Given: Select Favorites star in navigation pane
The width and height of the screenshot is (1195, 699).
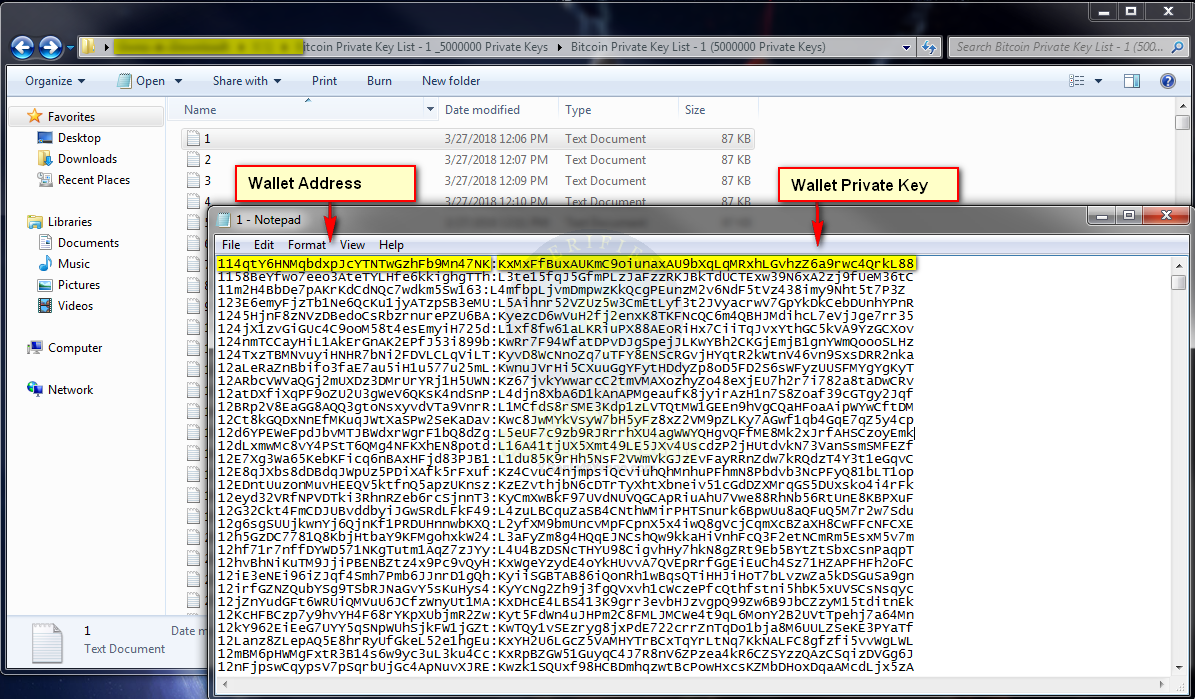Looking at the screenshot, I should pyautogui.click(x=34, y=117).
